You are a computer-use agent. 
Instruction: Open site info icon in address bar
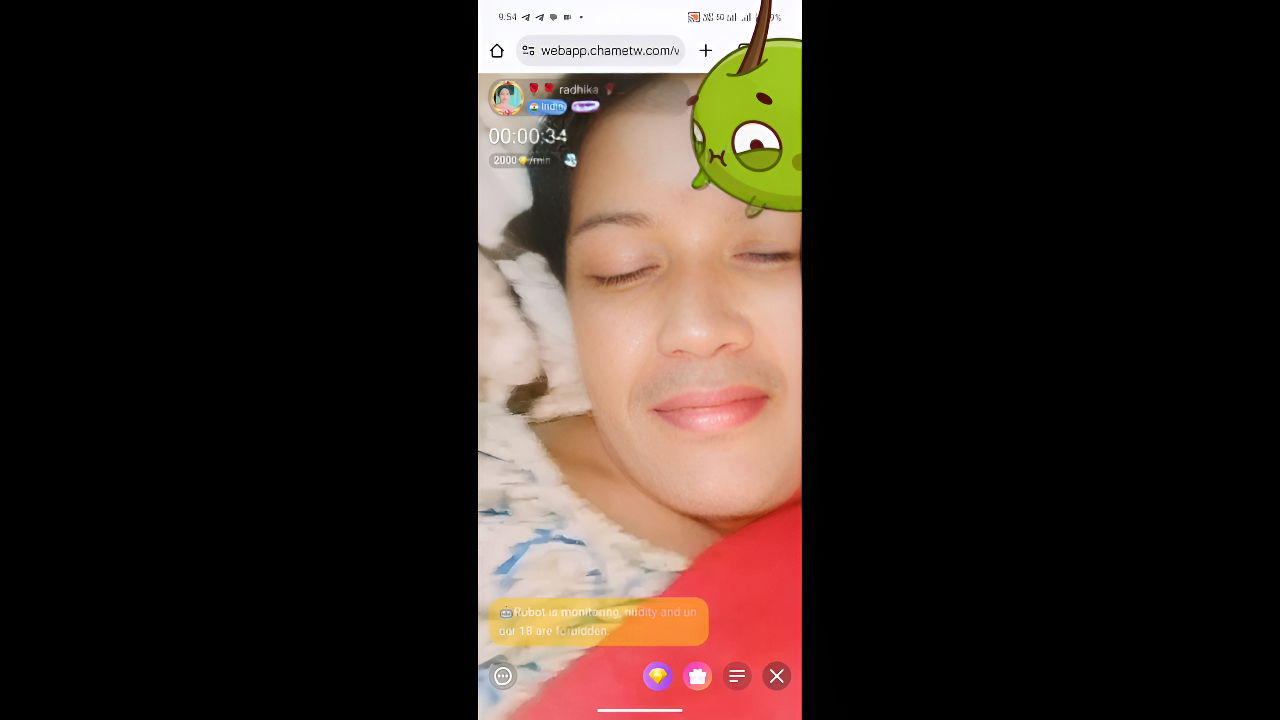(x=528, y=51)
